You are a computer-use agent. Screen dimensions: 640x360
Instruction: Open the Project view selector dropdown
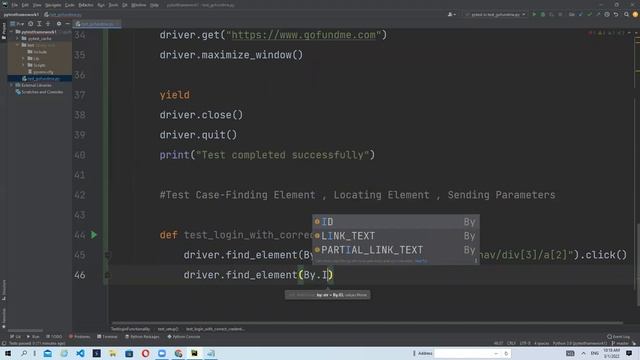point(18,24)
